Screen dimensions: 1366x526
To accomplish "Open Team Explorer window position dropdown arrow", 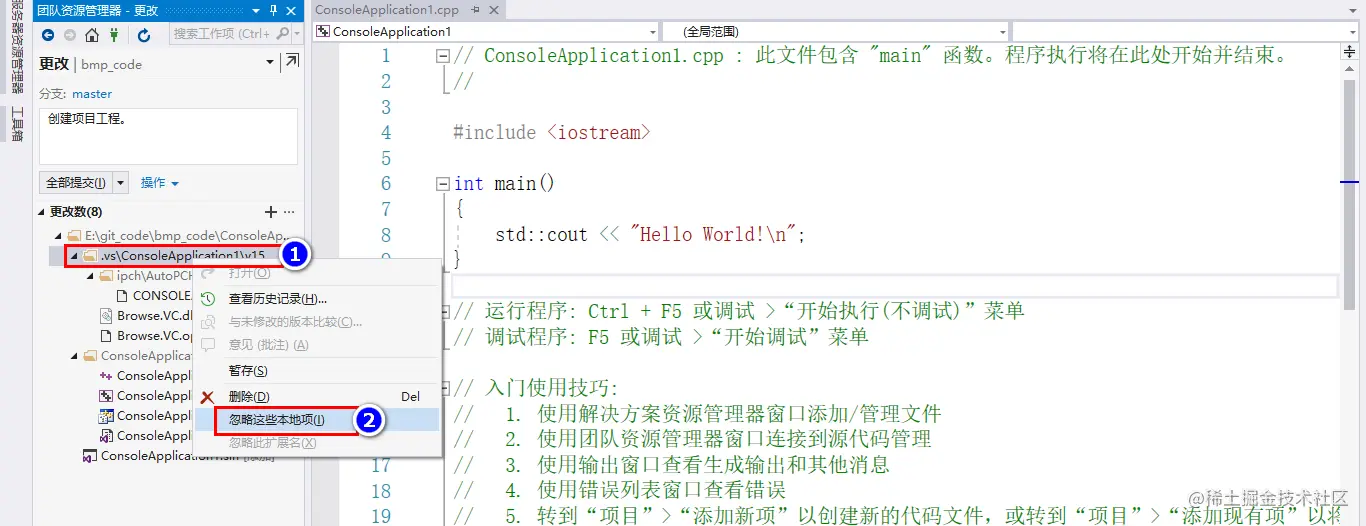I will (255, 10).
